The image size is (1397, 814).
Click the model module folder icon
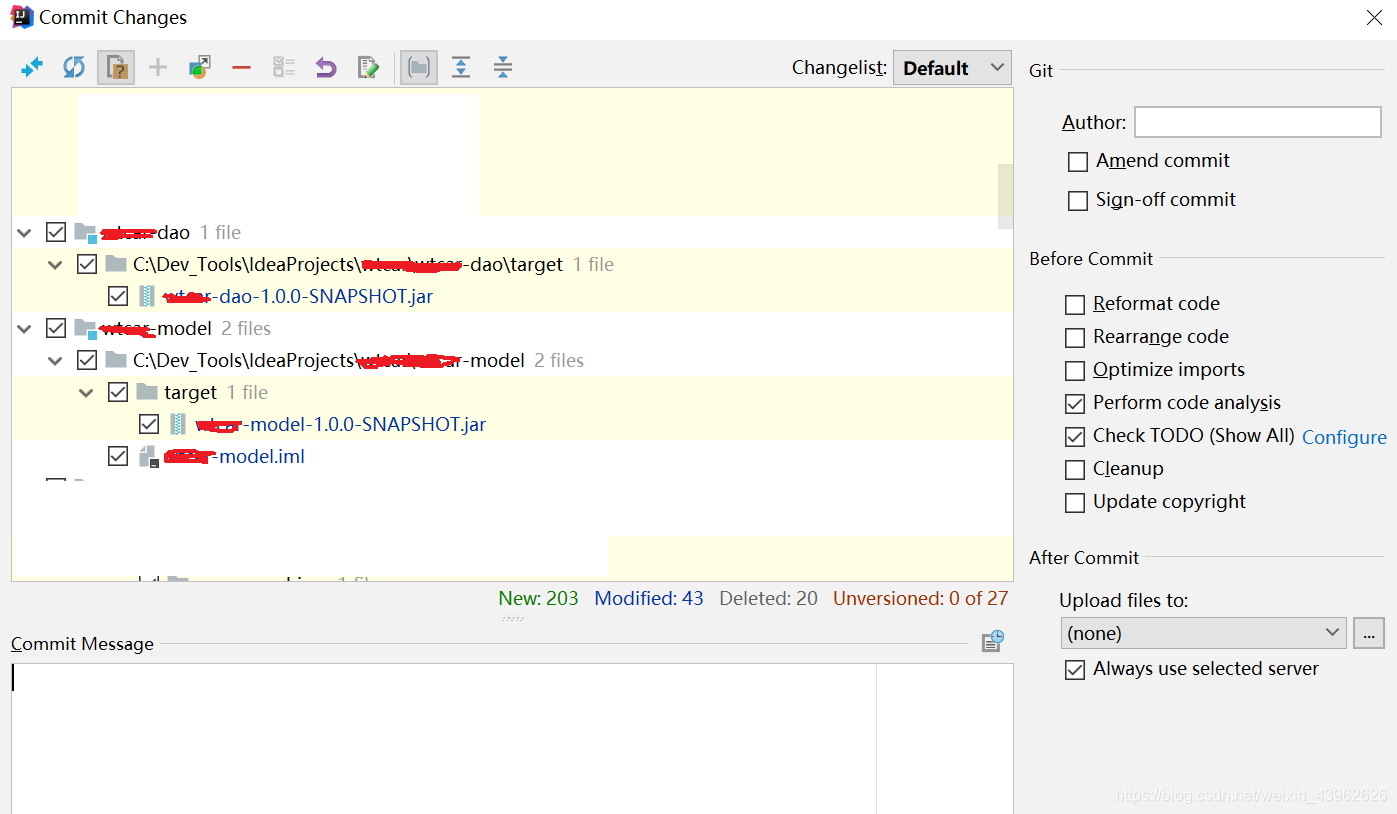[x=86, y=328]
